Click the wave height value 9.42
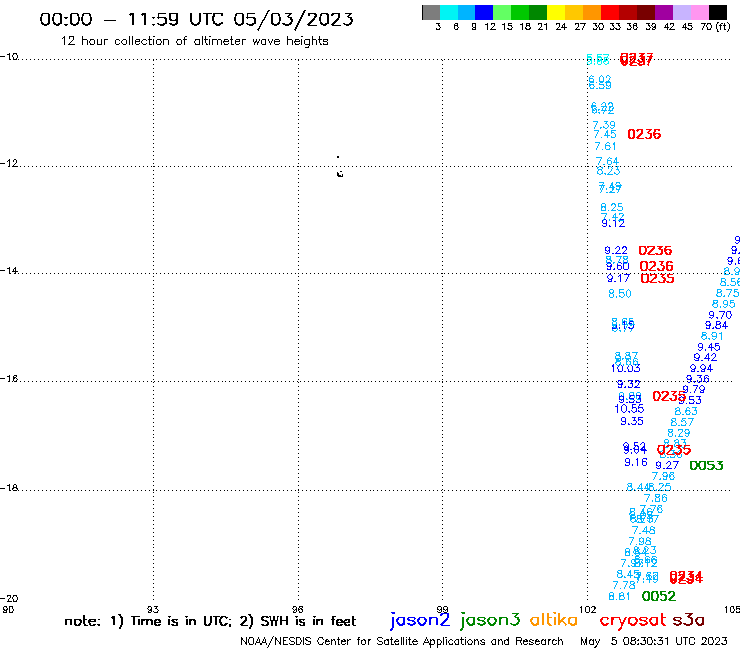 705,357
